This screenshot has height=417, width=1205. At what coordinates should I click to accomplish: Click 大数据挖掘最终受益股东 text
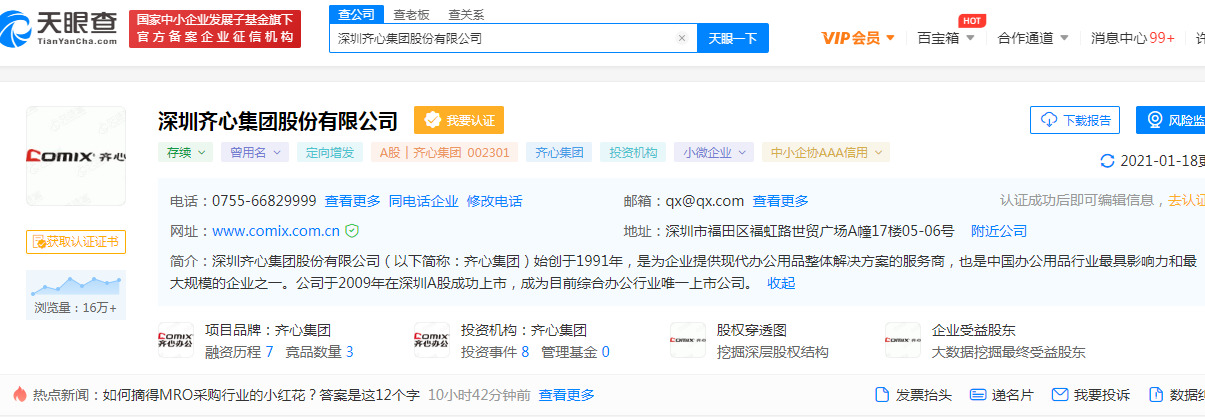click(x=1008, y=352)
